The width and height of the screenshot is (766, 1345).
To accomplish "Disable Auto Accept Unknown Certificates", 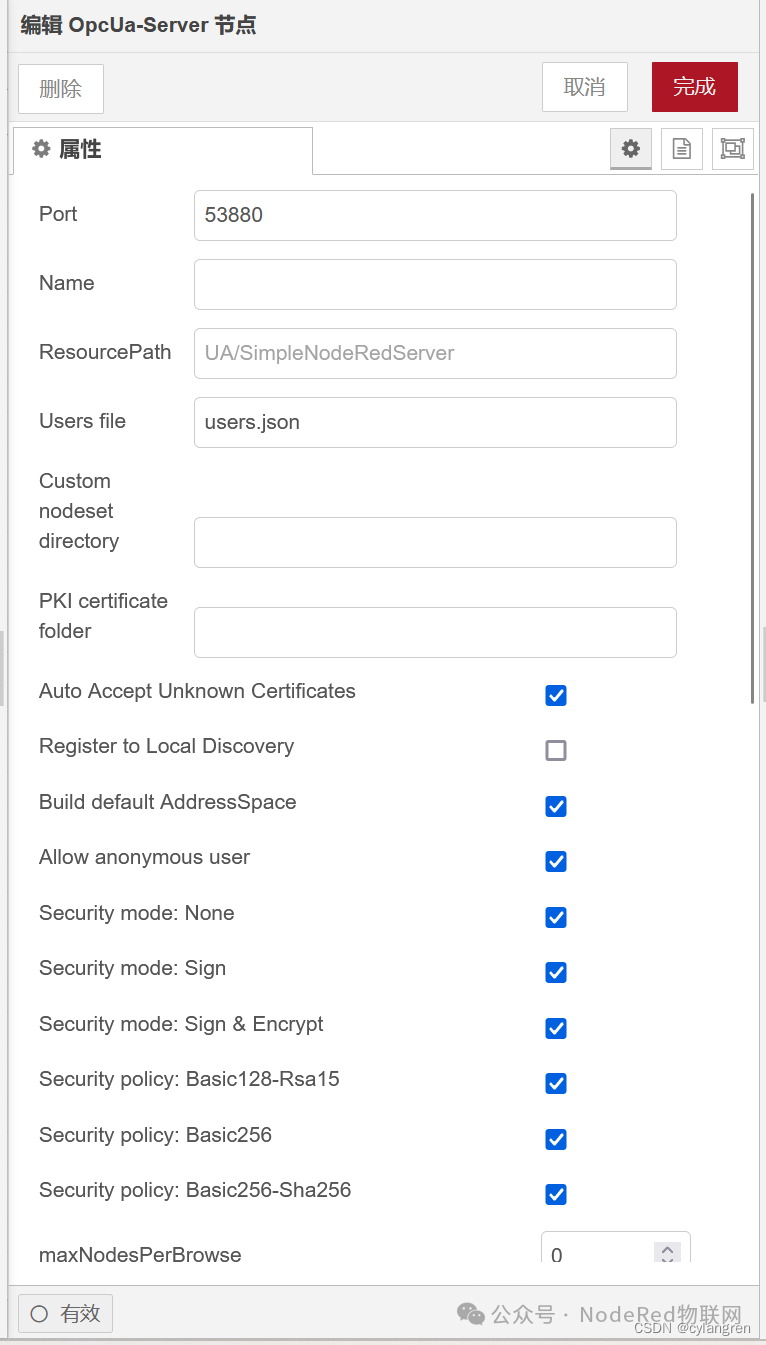I will pos(556,695).
